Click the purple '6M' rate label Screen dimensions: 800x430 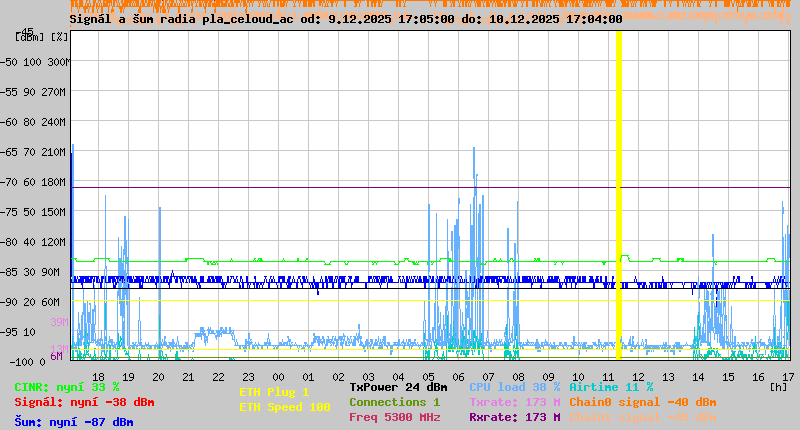click(57, 356)
